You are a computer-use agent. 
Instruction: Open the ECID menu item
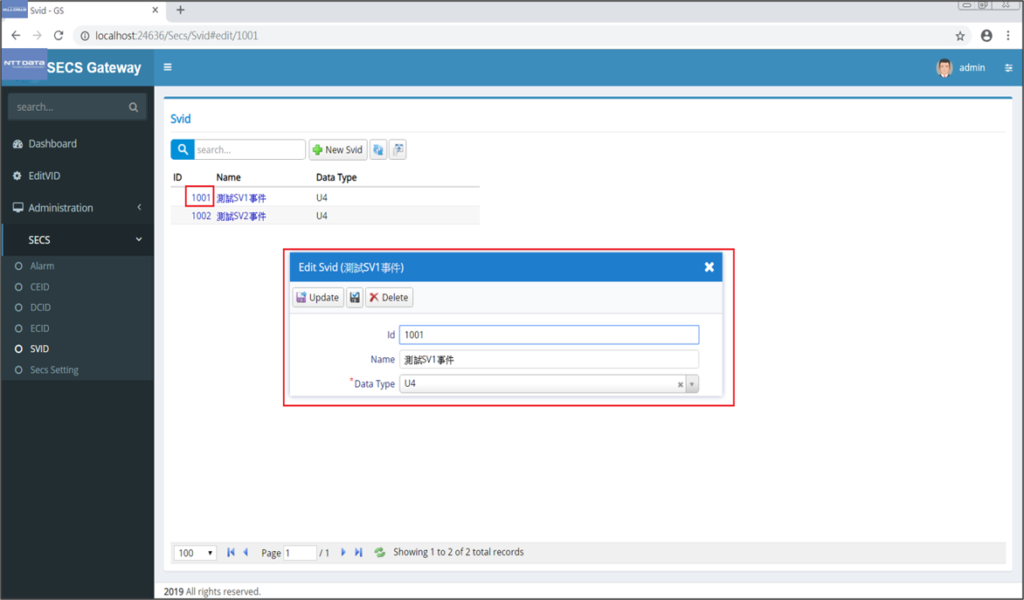[x=40, y=328]
